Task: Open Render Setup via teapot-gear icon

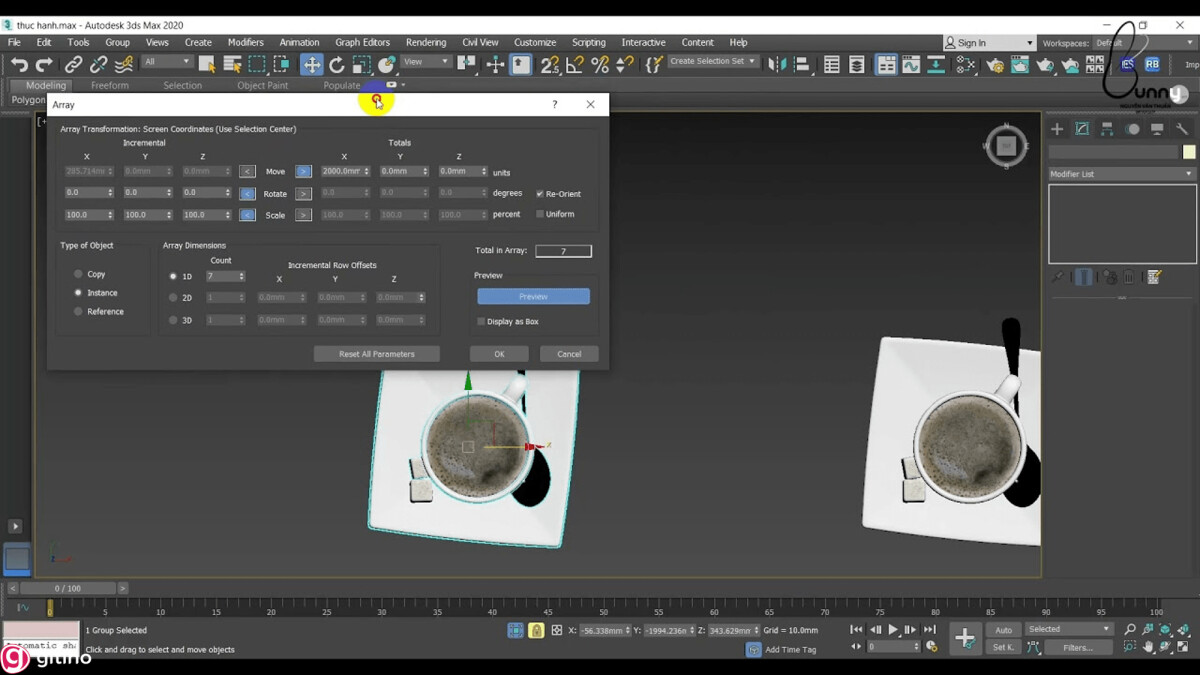Action: click(996, 65)
